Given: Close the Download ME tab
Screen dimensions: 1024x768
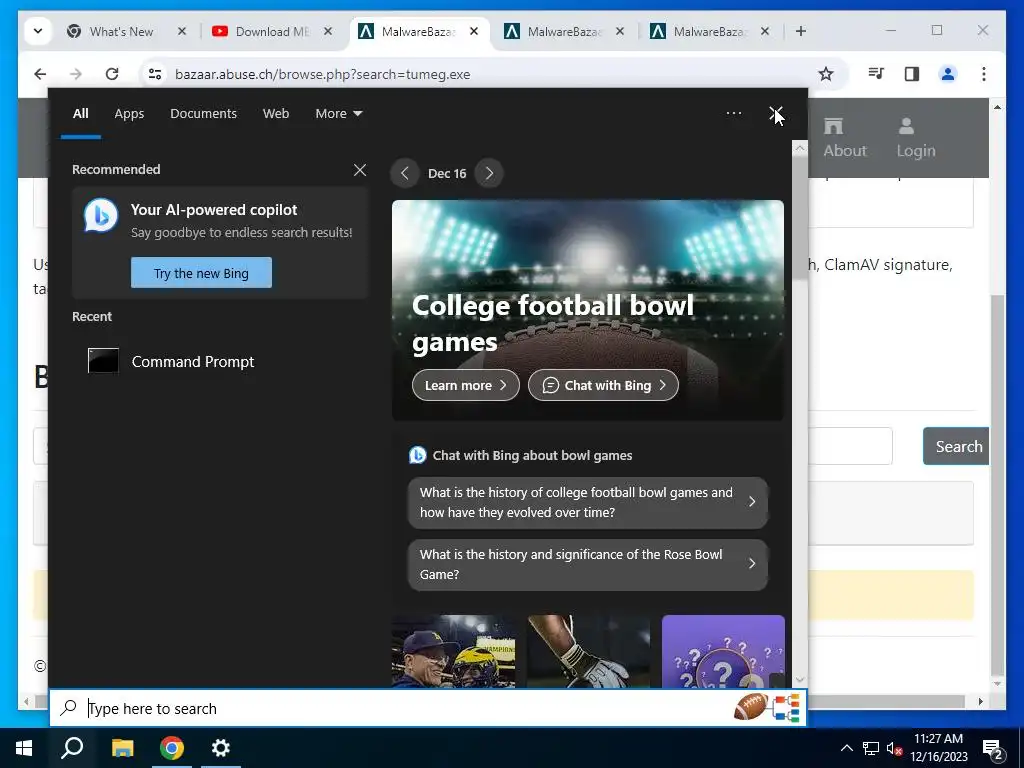Looking at the screenshot, I should pyautogui.click(x=328, y=31).
